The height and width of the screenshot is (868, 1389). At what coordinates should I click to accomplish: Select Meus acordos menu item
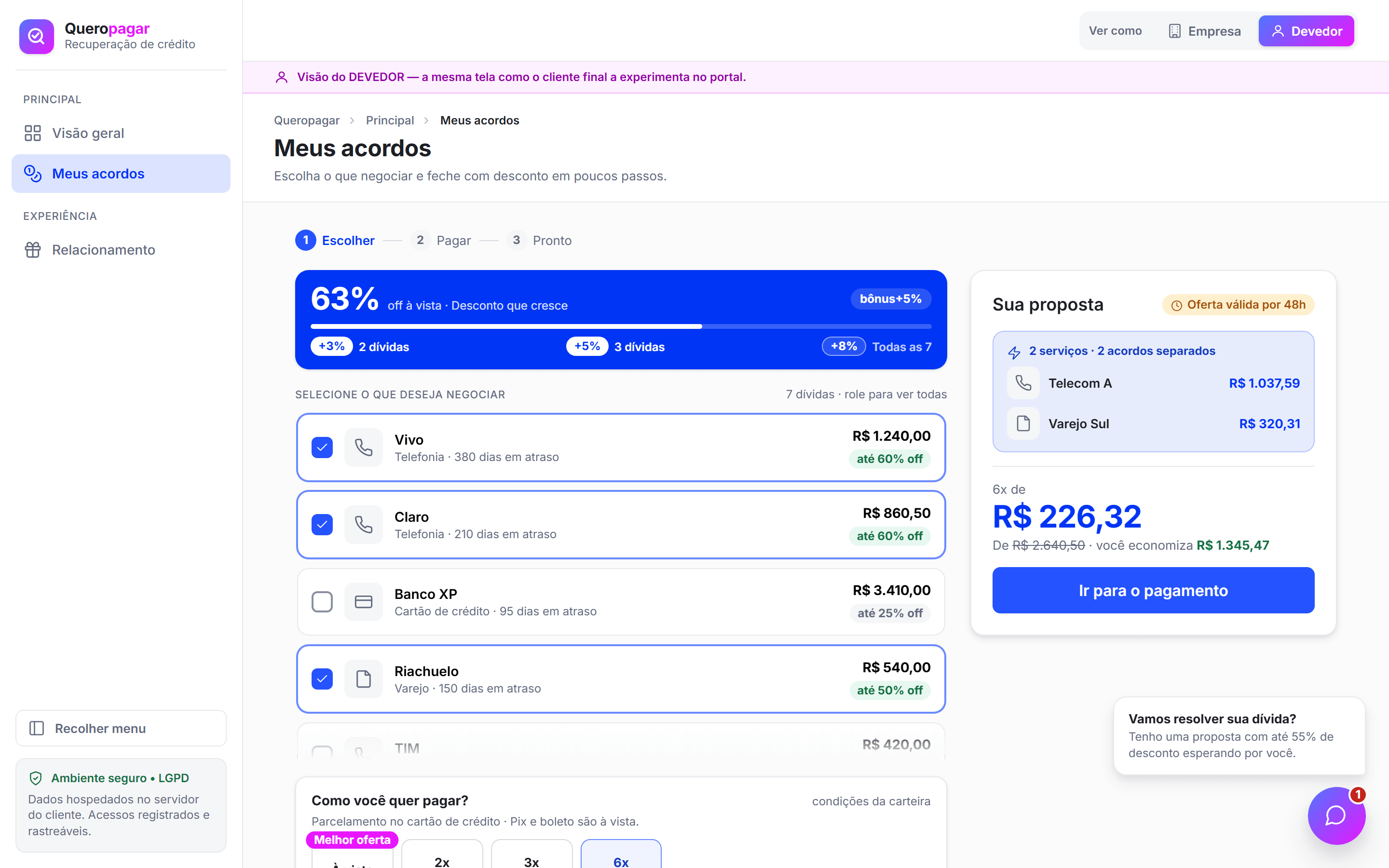coord(121,174)
